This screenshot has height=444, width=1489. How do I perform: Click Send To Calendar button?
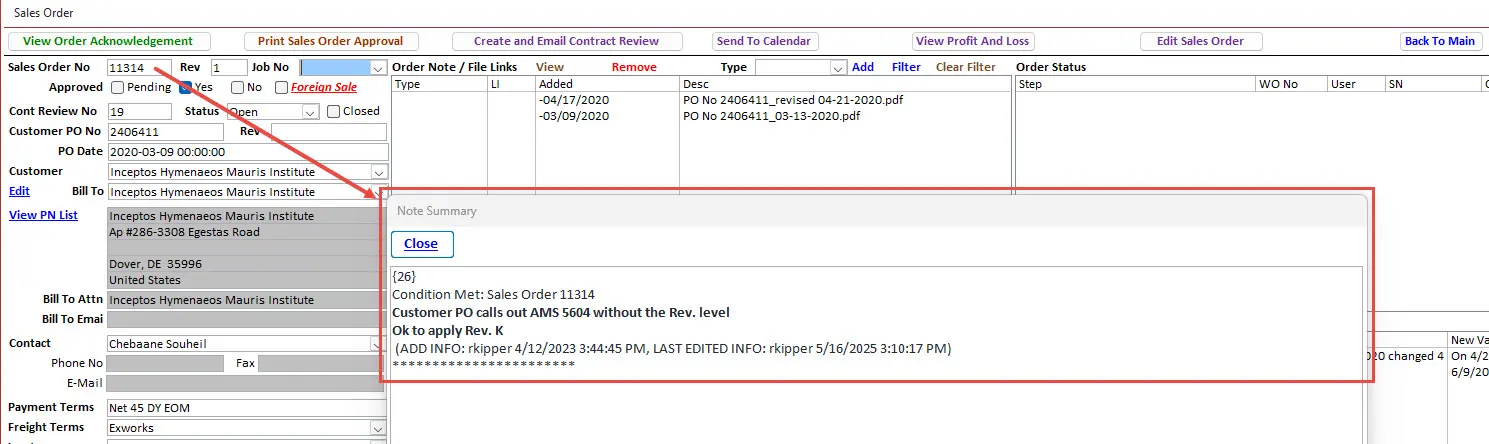click(x=764, y=41)
